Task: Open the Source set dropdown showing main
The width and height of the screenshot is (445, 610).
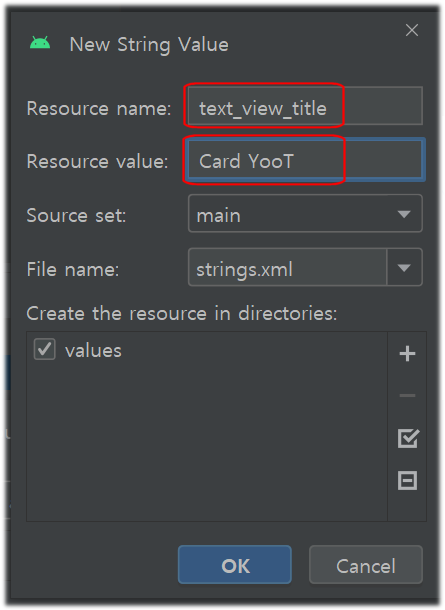Action: coord(305,214)
